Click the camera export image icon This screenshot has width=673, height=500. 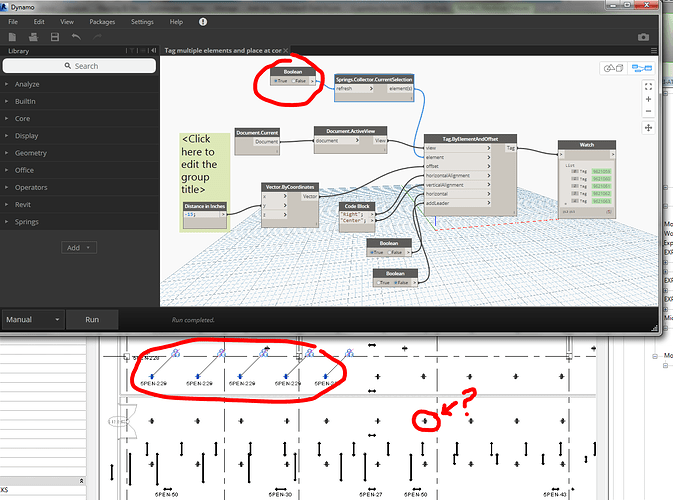(x=643, y=37)
